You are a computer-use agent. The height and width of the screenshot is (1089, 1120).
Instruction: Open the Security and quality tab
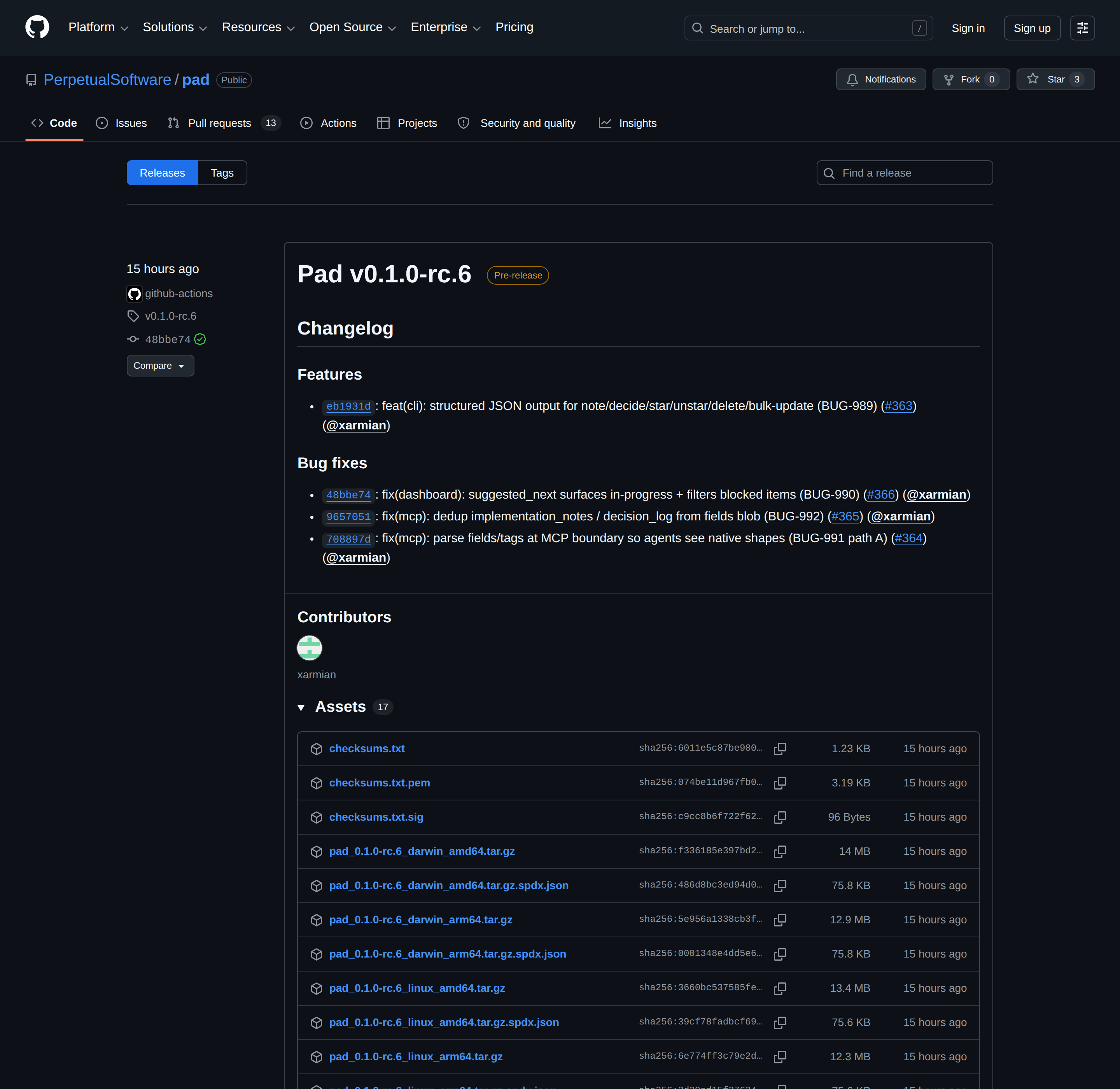click(x=516, y=123)
